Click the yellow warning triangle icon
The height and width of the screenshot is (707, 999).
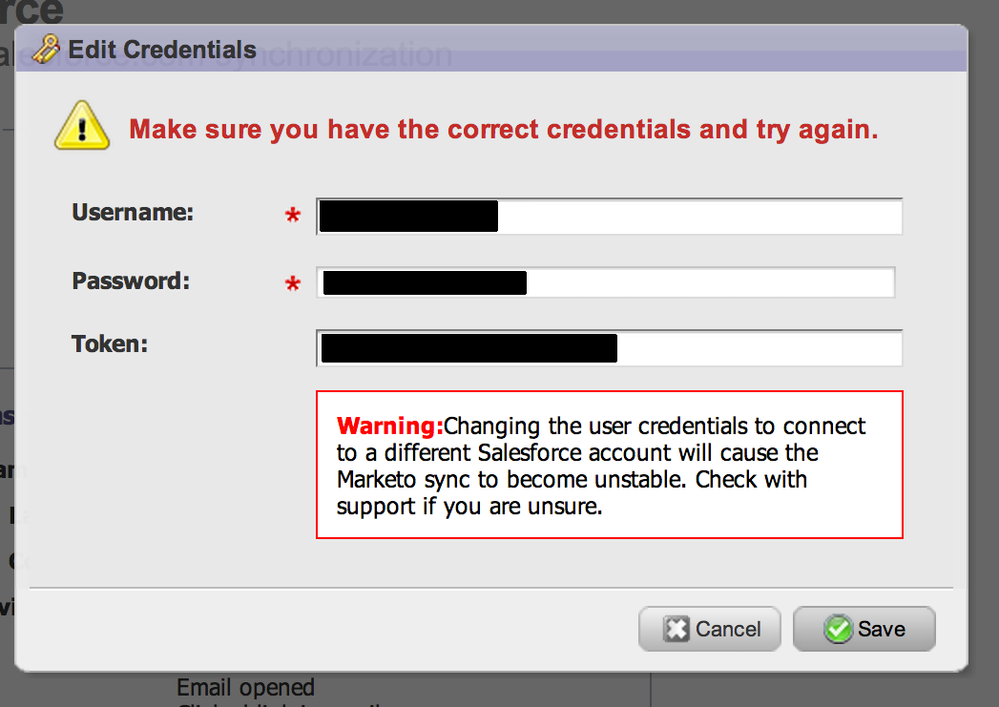(x=82, y=127)
